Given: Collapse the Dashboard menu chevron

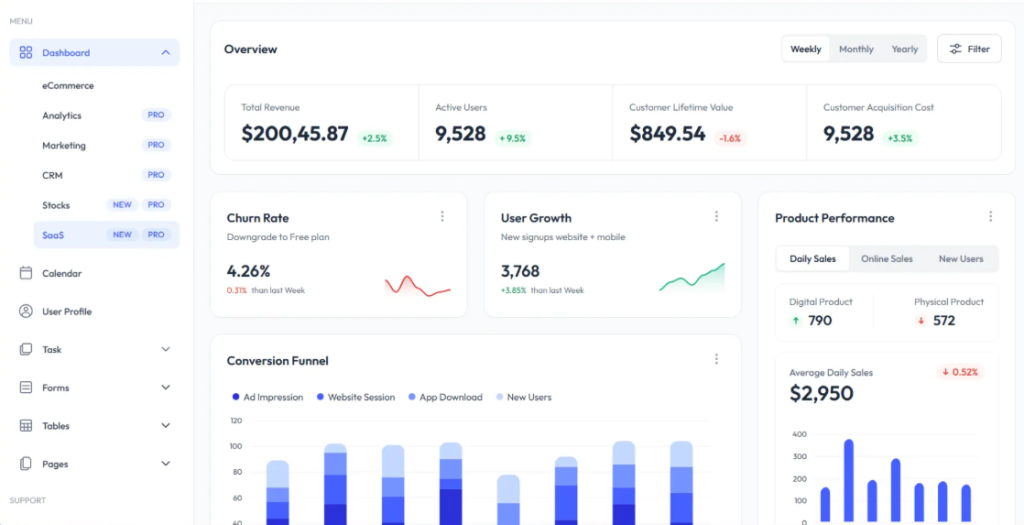Looking at the screenshot, I should click(x=165, y=53).
